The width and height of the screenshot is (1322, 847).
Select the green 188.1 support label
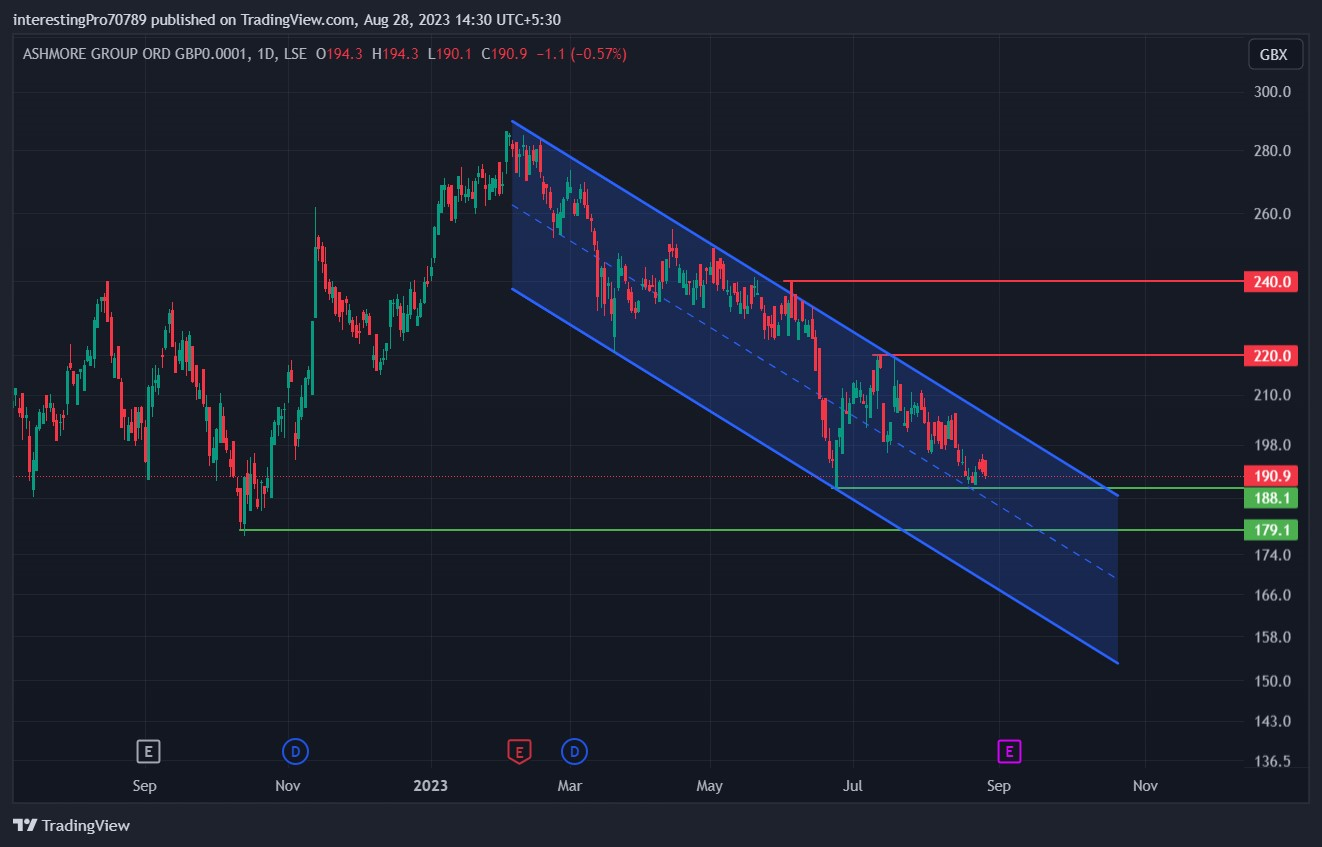1270,497
